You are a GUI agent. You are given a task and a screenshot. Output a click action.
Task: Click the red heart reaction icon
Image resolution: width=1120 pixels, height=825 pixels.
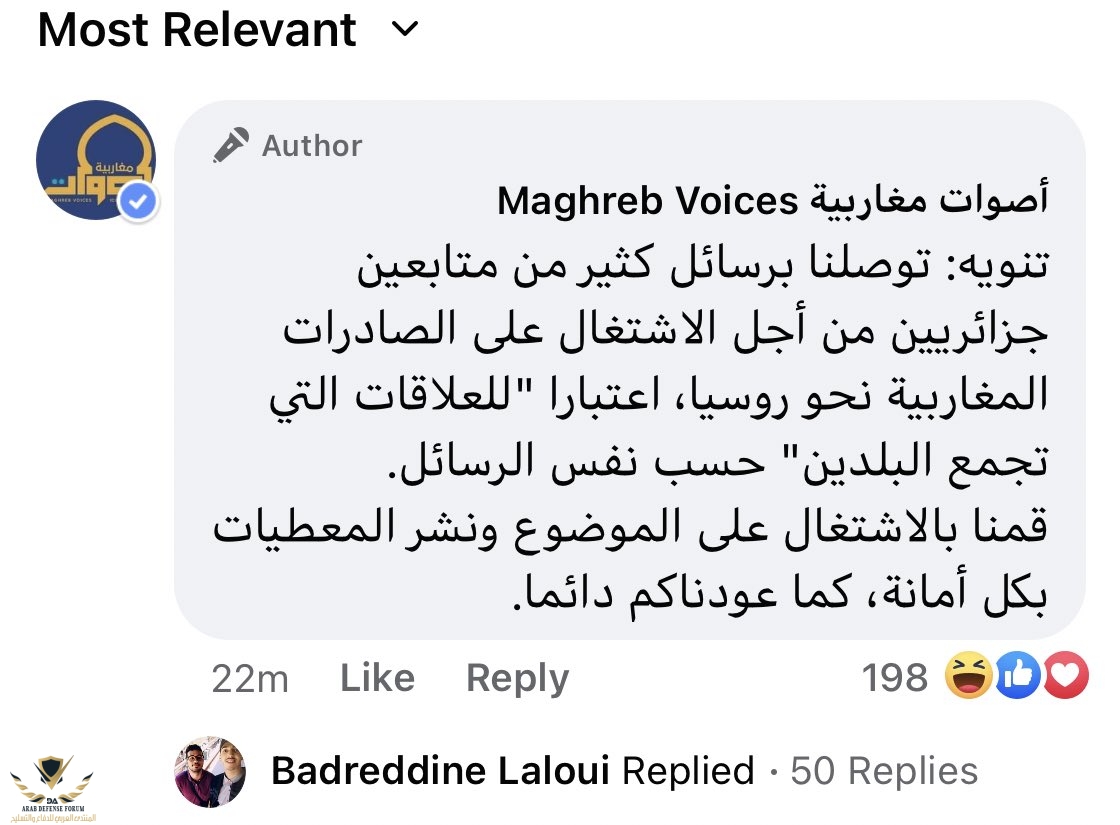[1064, 679]
